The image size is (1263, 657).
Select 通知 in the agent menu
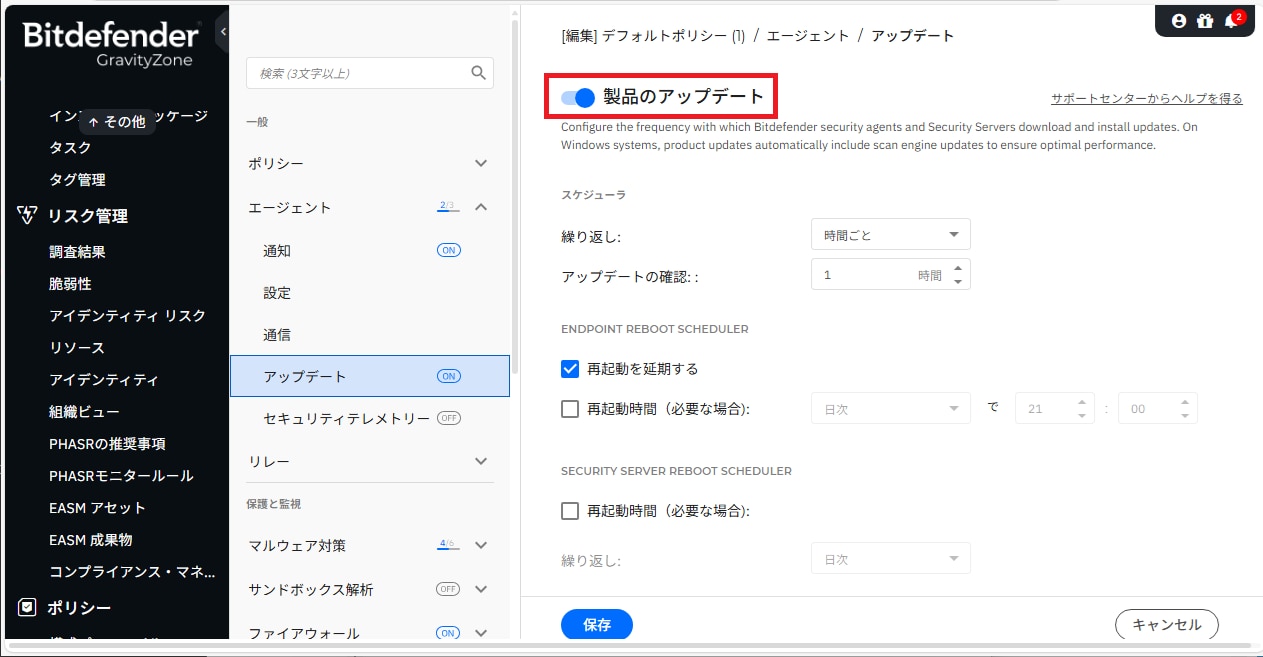tap(277, 251)
